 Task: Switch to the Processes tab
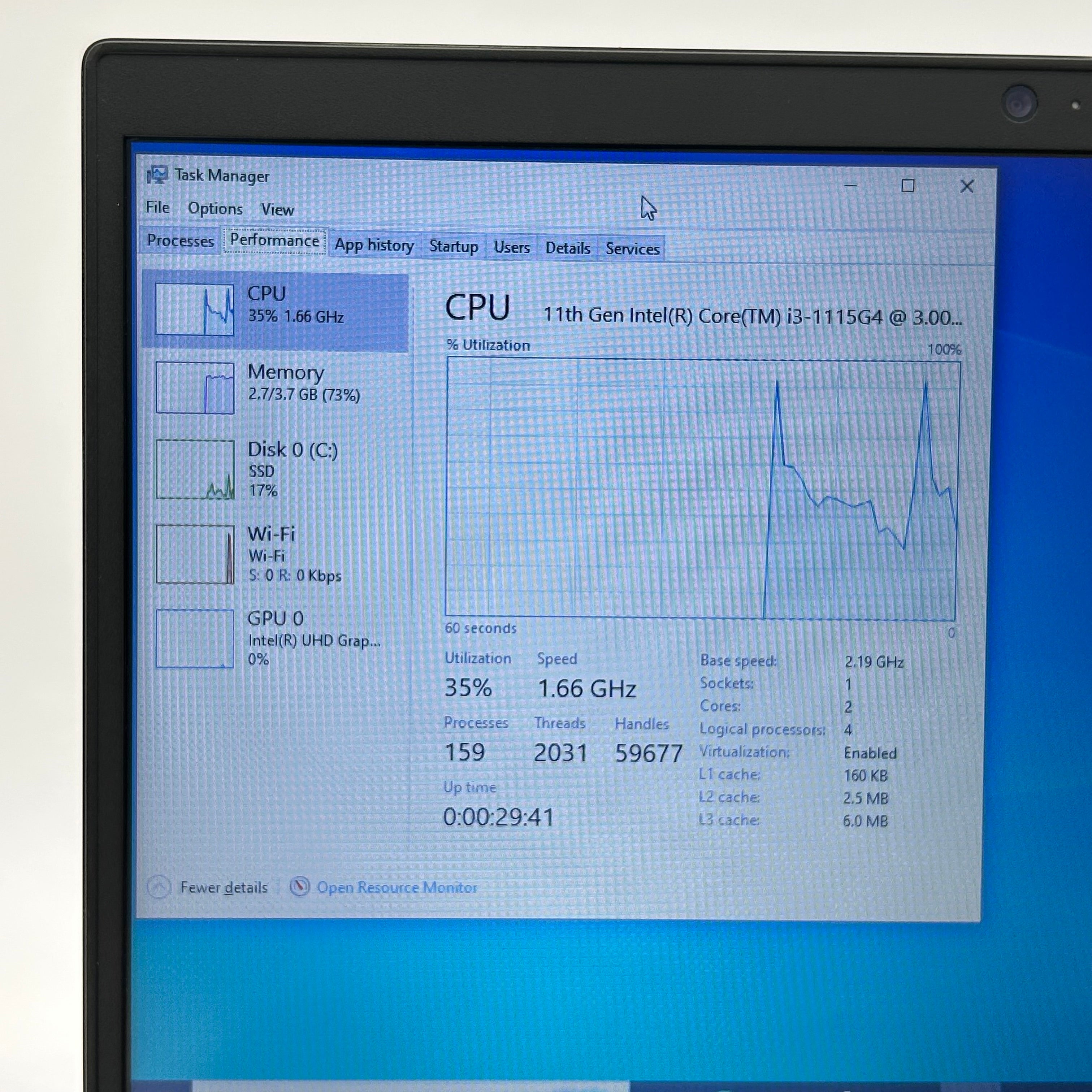(x=180, y=241)
